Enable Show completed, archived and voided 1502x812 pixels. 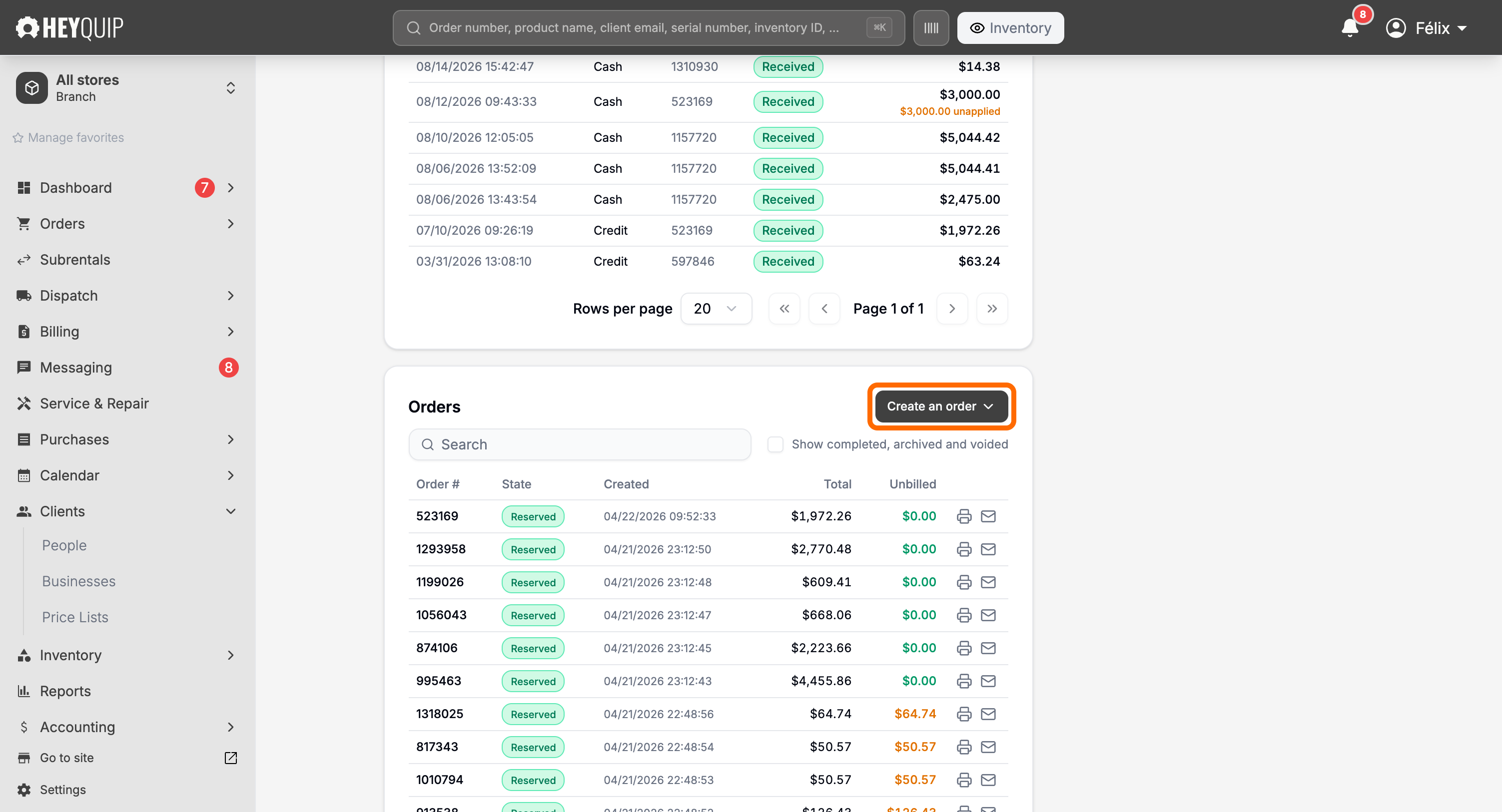[x=775, y=444]
